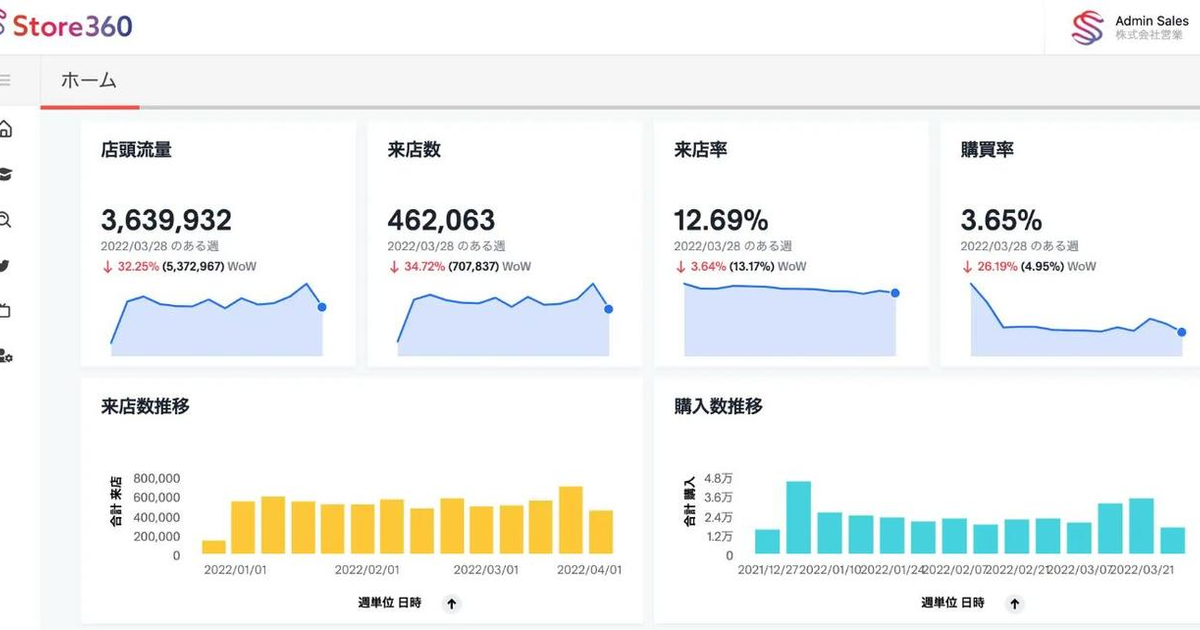Click the Admin Sales account name
This screenshot has height=630, width=1200.
click(1151, 20)
